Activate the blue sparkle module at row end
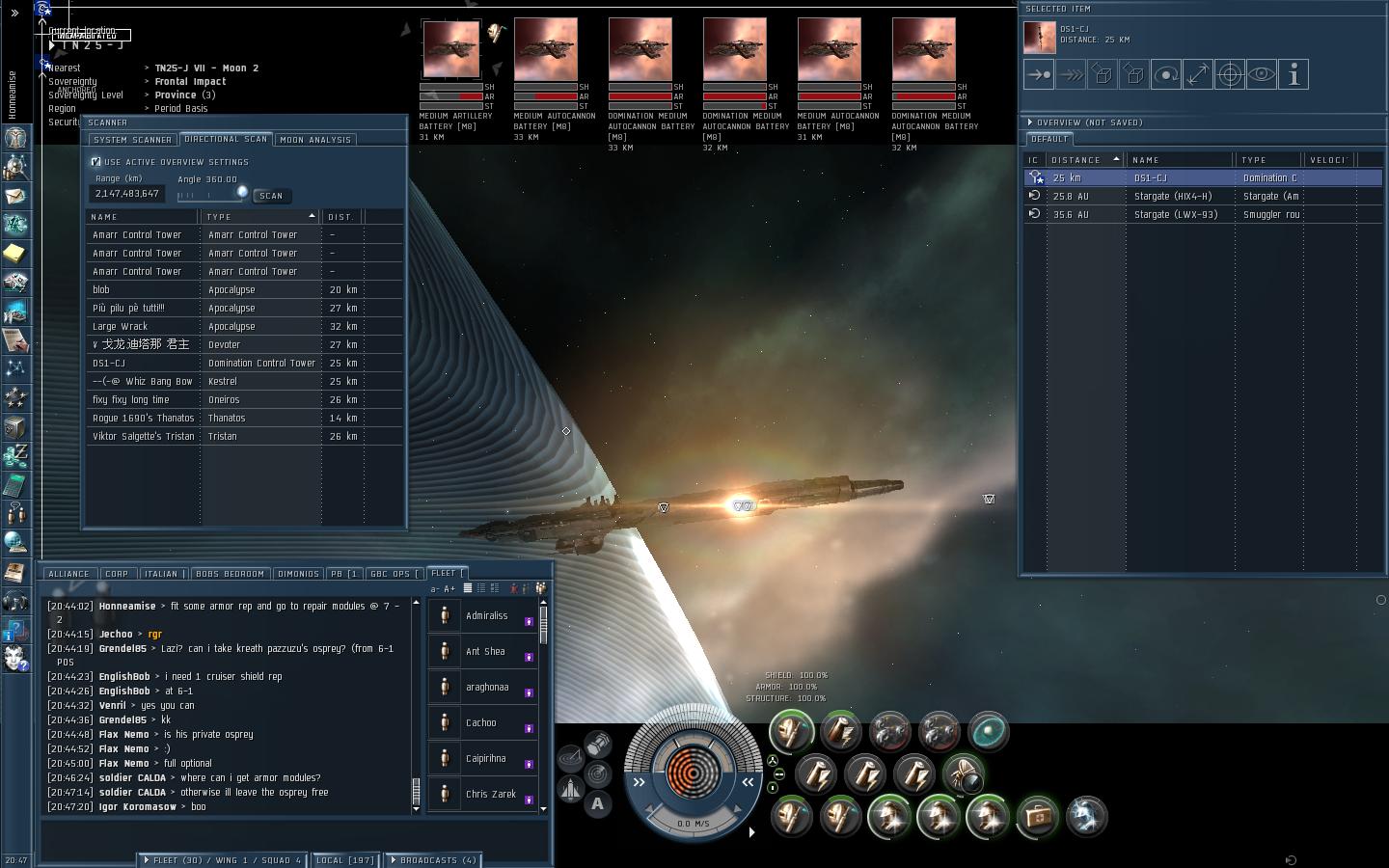 click(x=1087, y=816)
